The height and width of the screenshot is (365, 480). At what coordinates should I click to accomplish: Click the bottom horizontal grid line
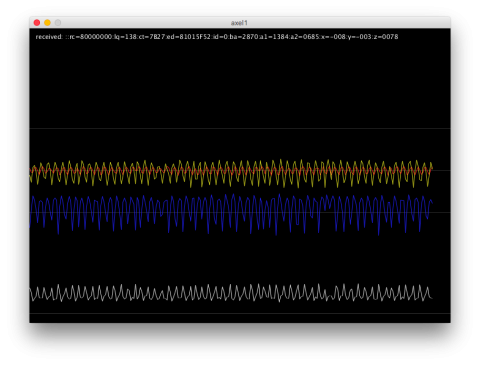[240, 314]
